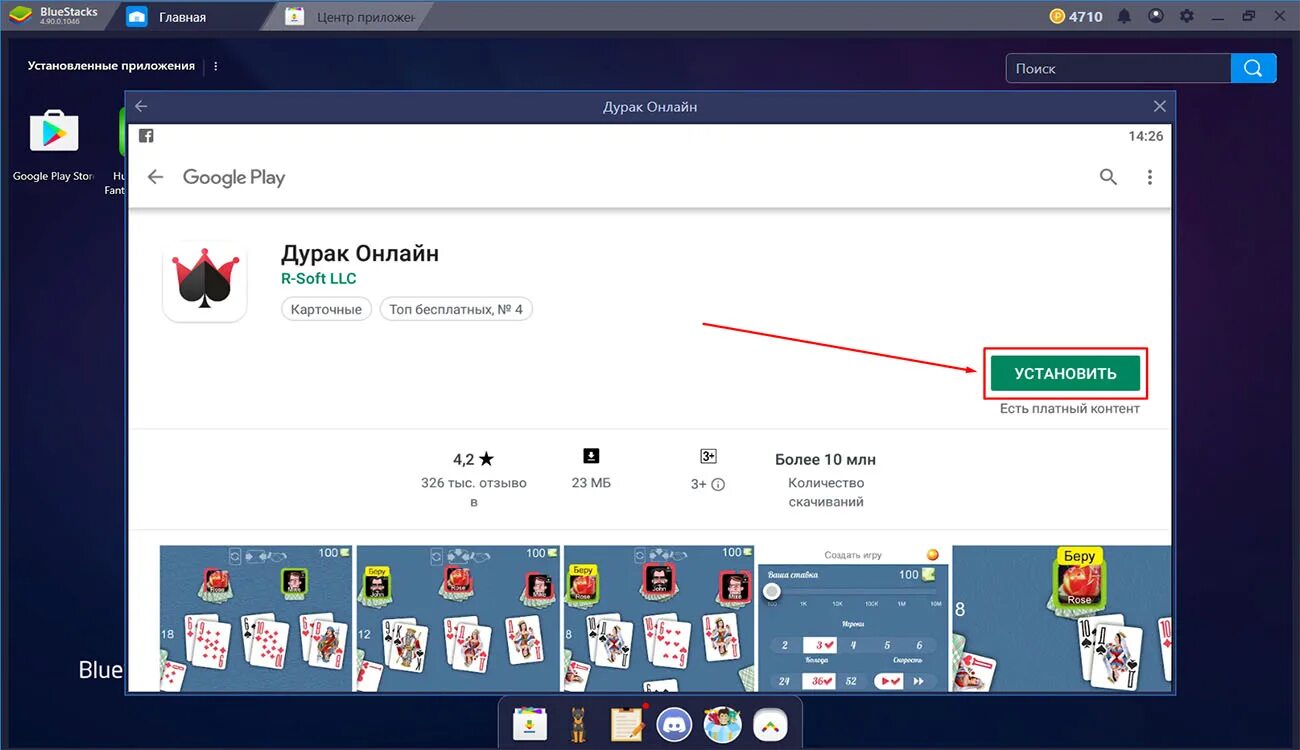The image size is (1300, 750).
Task: Click the 3+ age rating icon
Action: pos(708,456)
